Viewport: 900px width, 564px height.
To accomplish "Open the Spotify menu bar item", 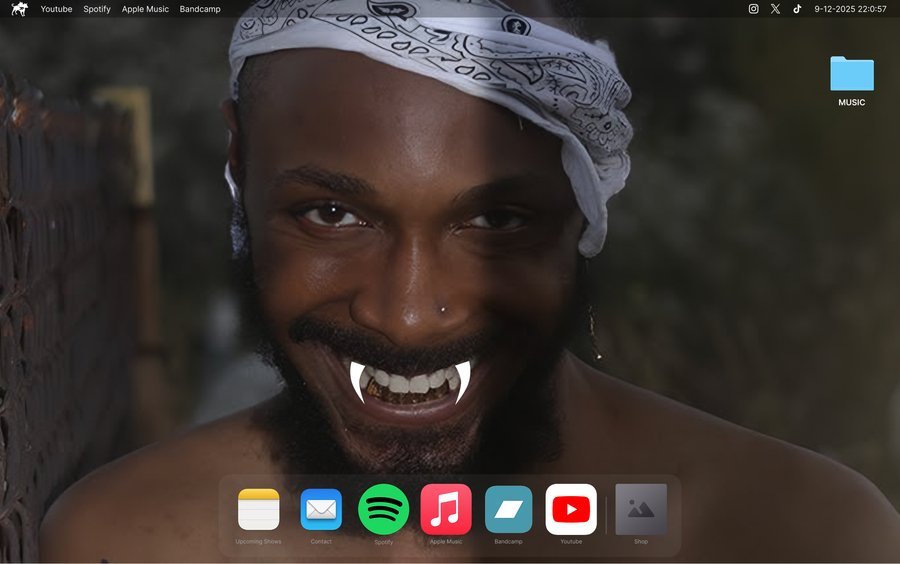I will coord(97,9).
